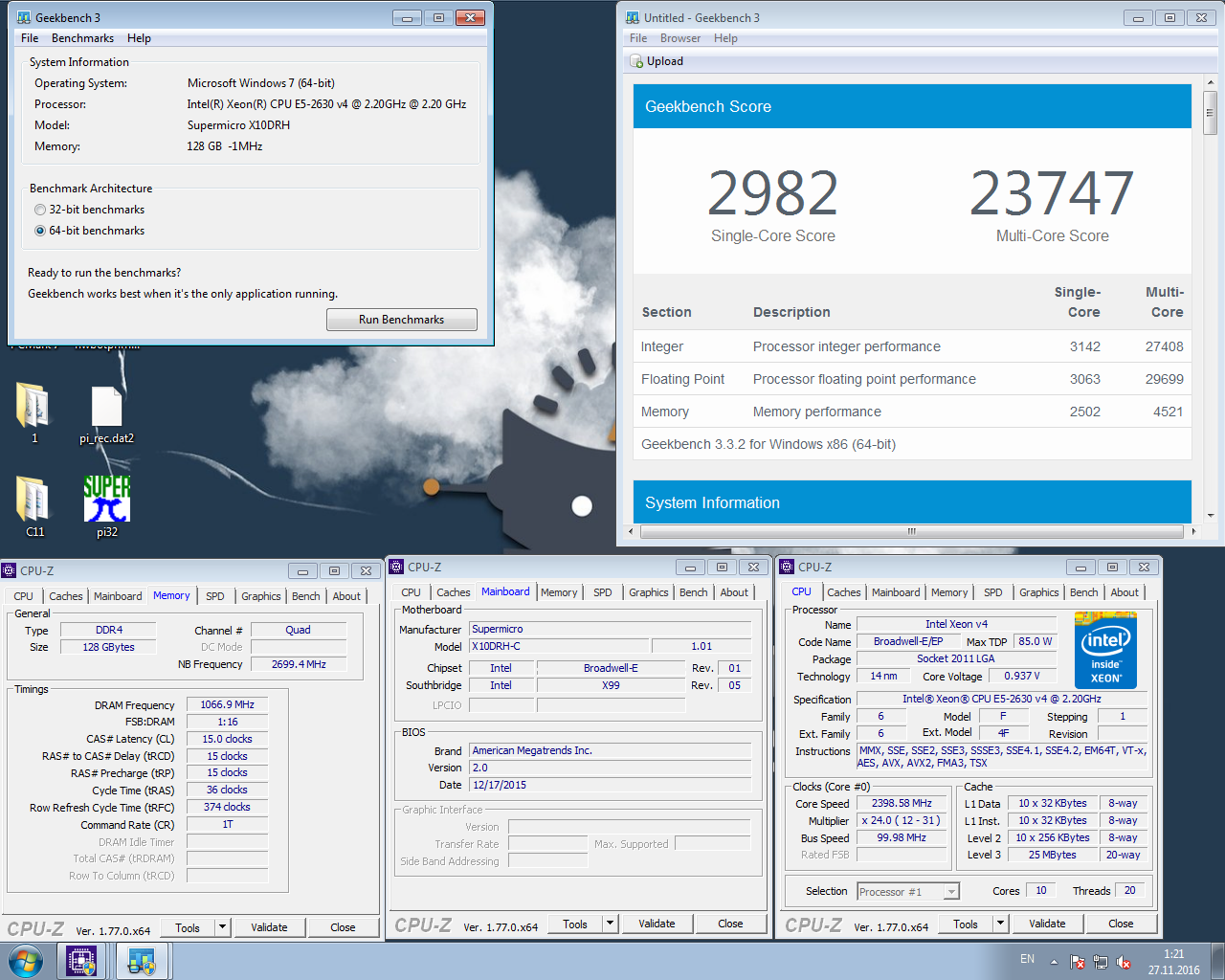The height and width of the screenshot is (980, 1225).
Task: Open folder '1' on the desktop
Action: coord(33,405)
